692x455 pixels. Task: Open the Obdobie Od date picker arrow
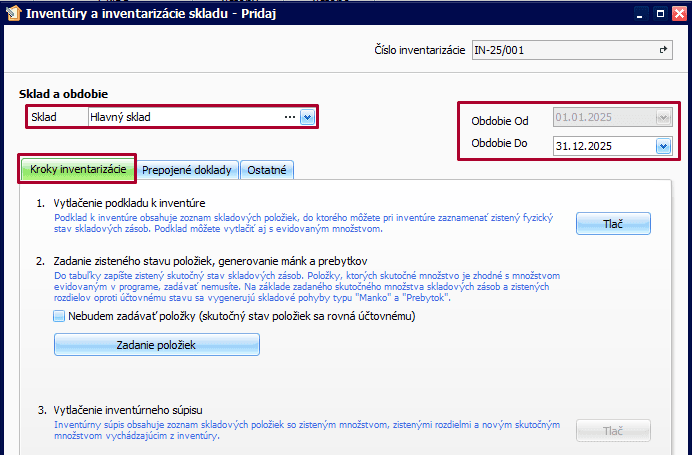point(662,119)
